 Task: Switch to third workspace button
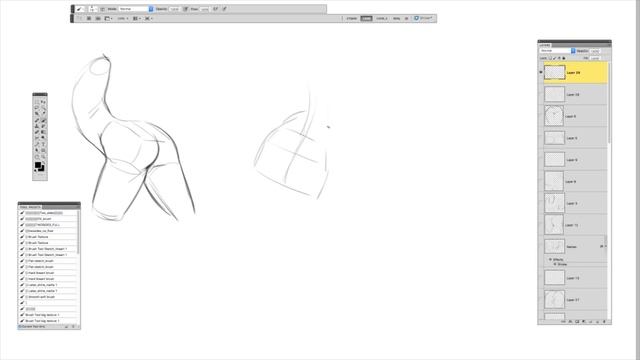click(x=381, y=18)
